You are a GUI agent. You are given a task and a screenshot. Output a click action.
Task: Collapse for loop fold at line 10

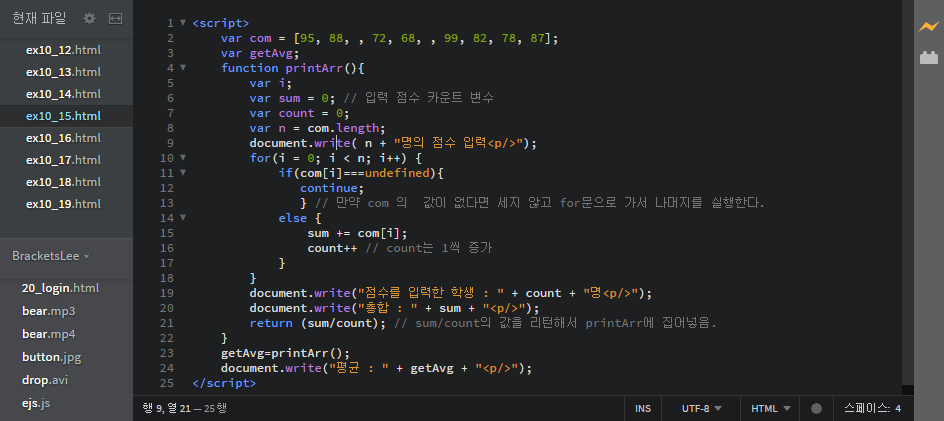(x=183, y=158)
